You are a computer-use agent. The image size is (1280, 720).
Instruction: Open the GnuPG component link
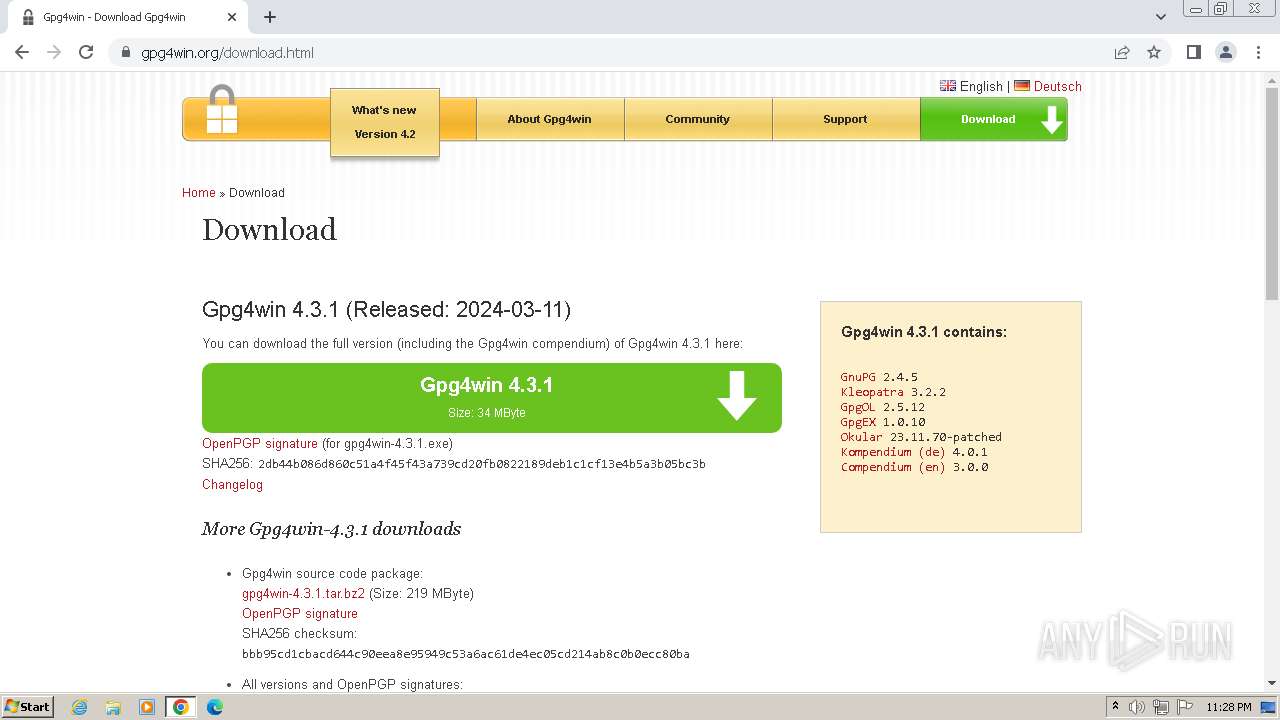click(858, 377)
